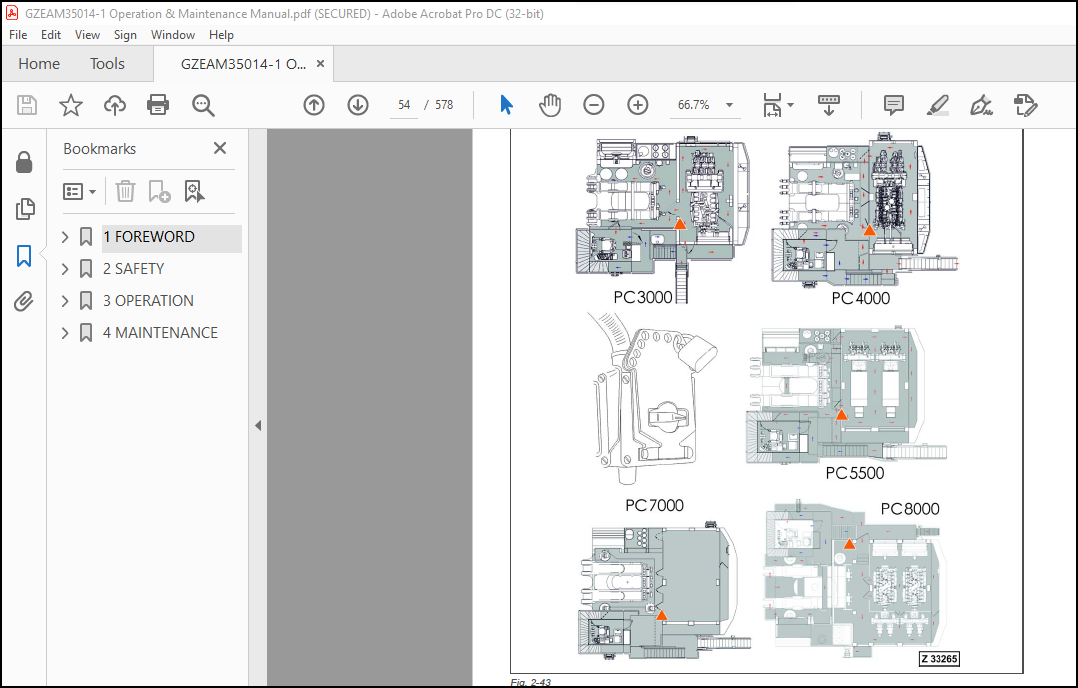Activate the Hand pan tool
Image resolution: width=1078 pixels, height=688 pixels.
[550, 105]
